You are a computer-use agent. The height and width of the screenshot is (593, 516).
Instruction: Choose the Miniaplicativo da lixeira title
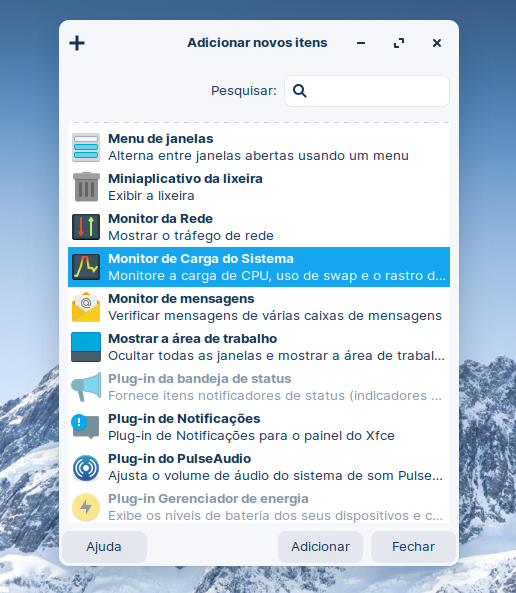185,179
